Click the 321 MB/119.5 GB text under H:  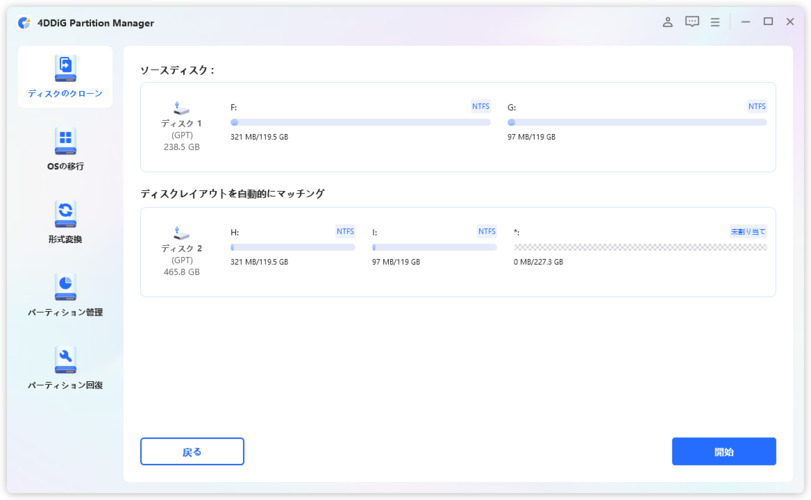pos(259,262)
